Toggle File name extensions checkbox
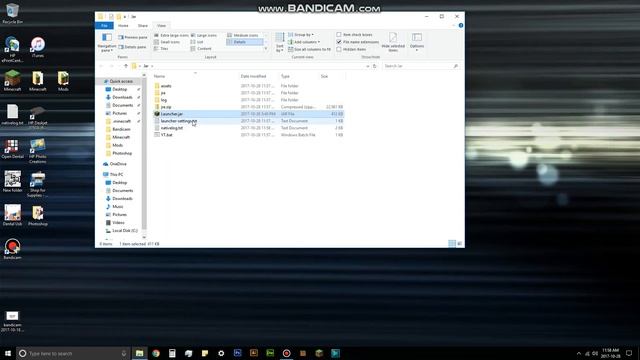640x360 pixels. (x=358, y=42)
